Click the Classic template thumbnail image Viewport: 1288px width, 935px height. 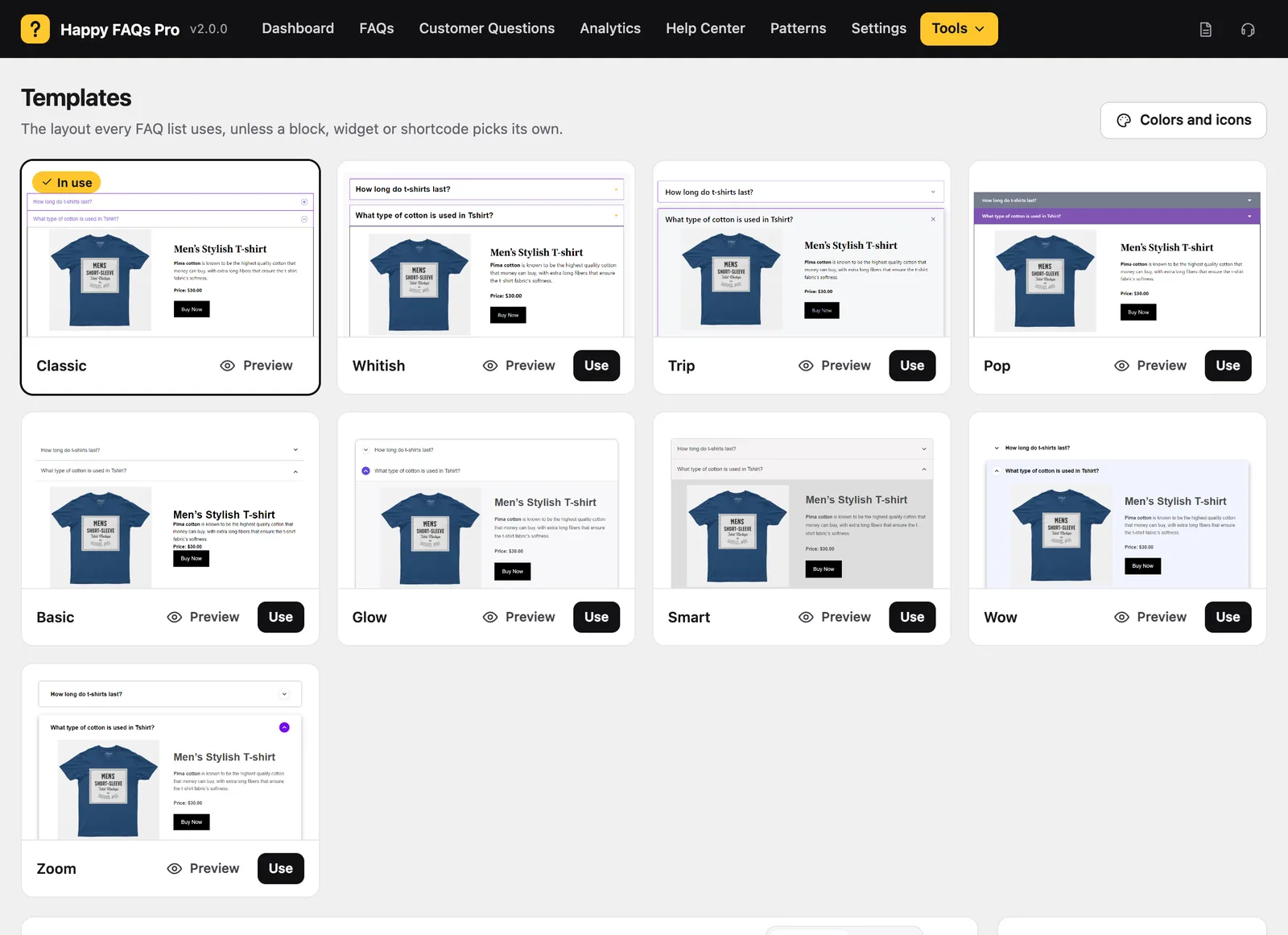(171, 249)
